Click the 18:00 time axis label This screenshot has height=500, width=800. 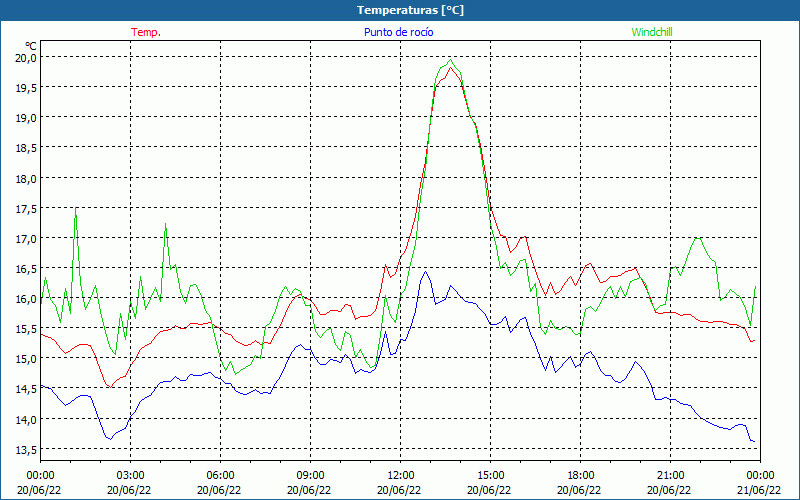click(580, 475)
